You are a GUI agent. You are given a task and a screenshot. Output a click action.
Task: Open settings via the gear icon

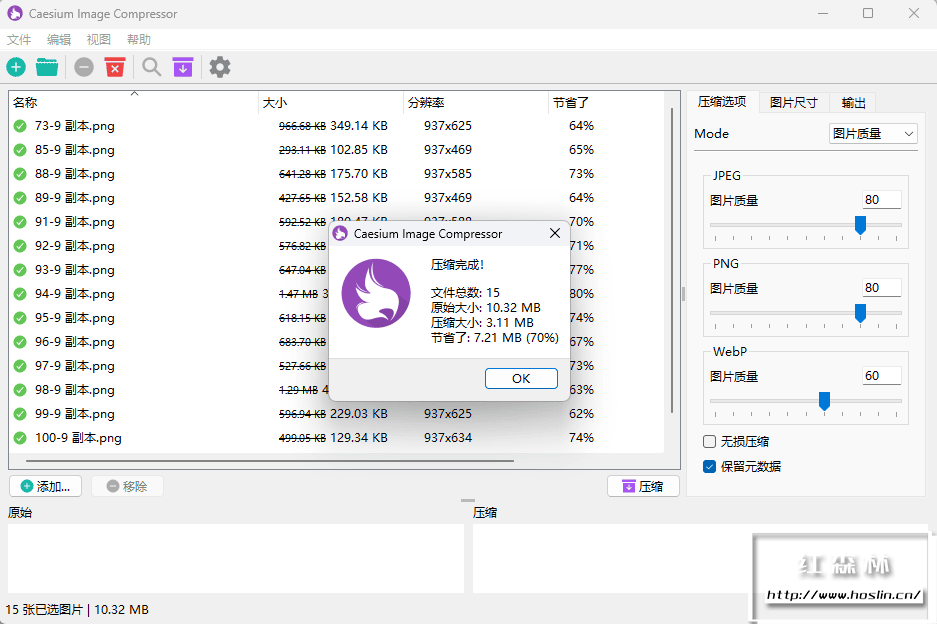click(220, 67)
